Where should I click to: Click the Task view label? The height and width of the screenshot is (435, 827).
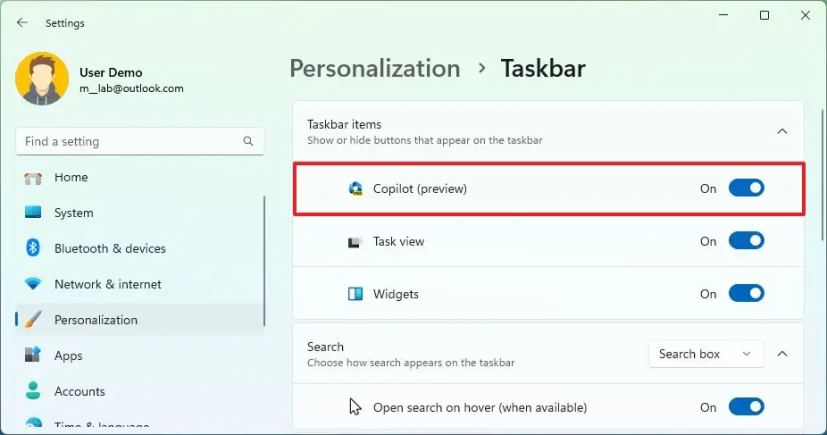click(x=399, y=241)
